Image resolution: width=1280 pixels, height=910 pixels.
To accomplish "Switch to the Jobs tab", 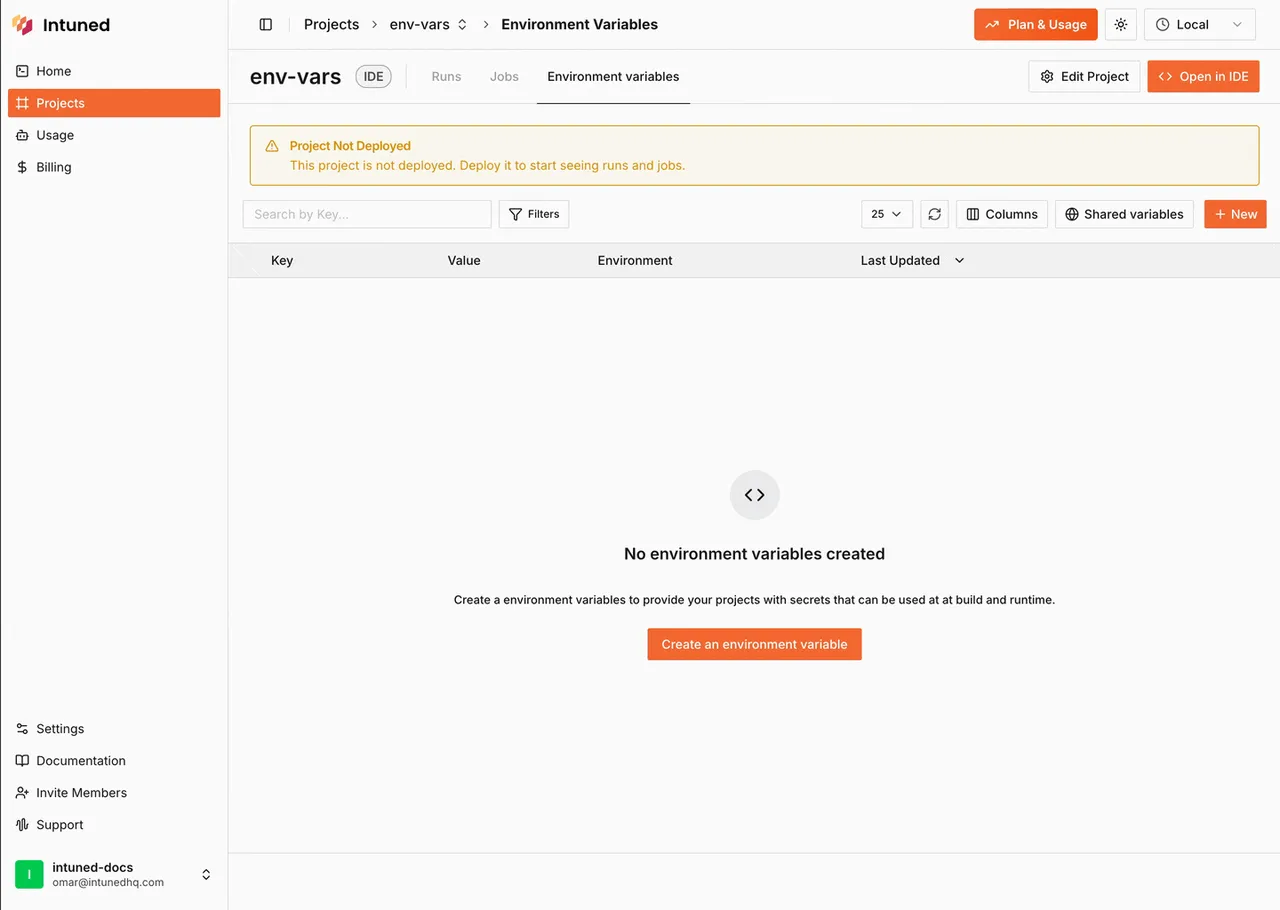I will point(504,77).
